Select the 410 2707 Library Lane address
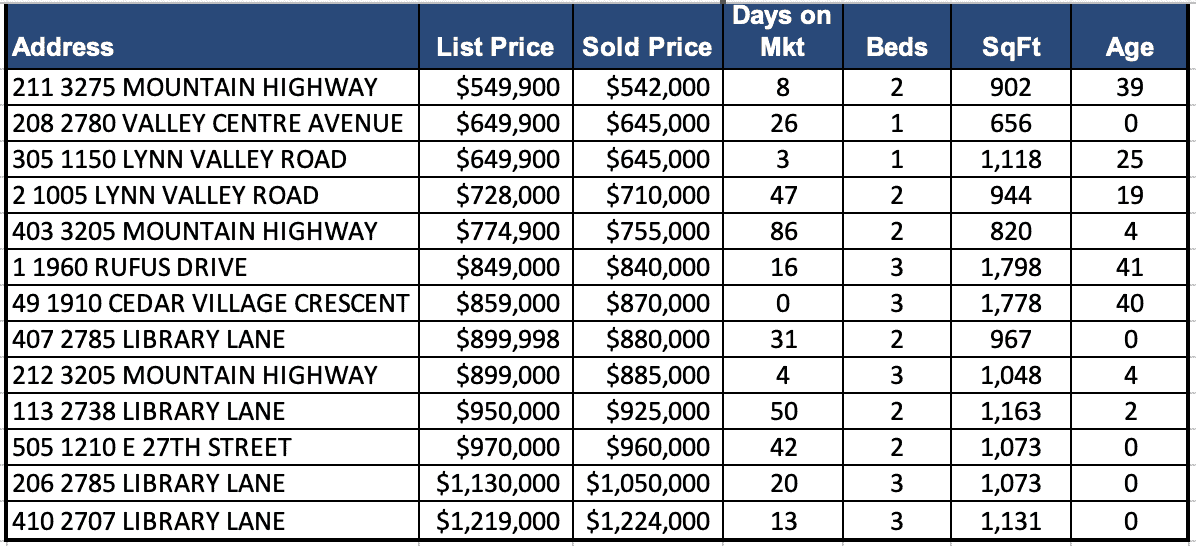This screenshot has width=1196, height=546. point(149,521)
